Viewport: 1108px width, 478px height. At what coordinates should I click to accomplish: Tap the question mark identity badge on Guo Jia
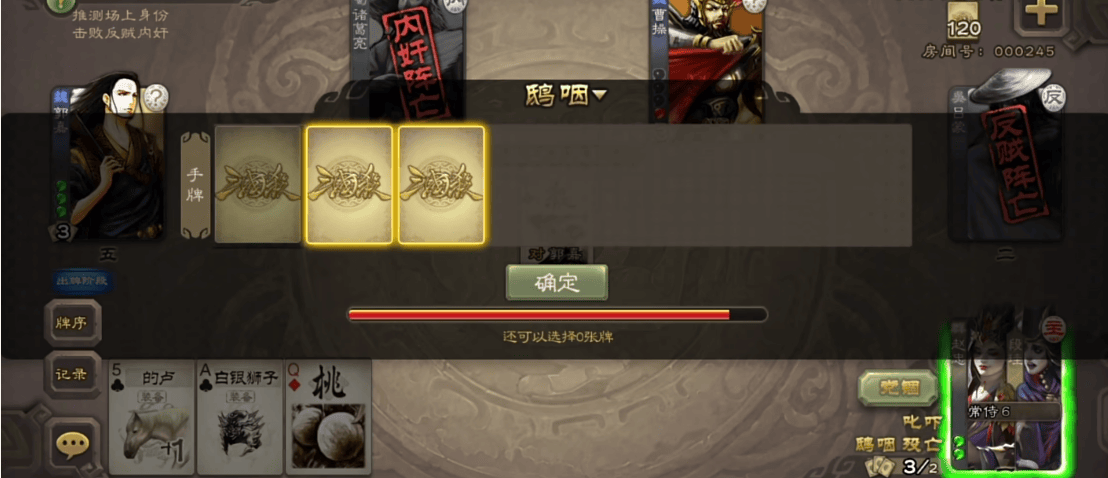(x=155, y=98)
